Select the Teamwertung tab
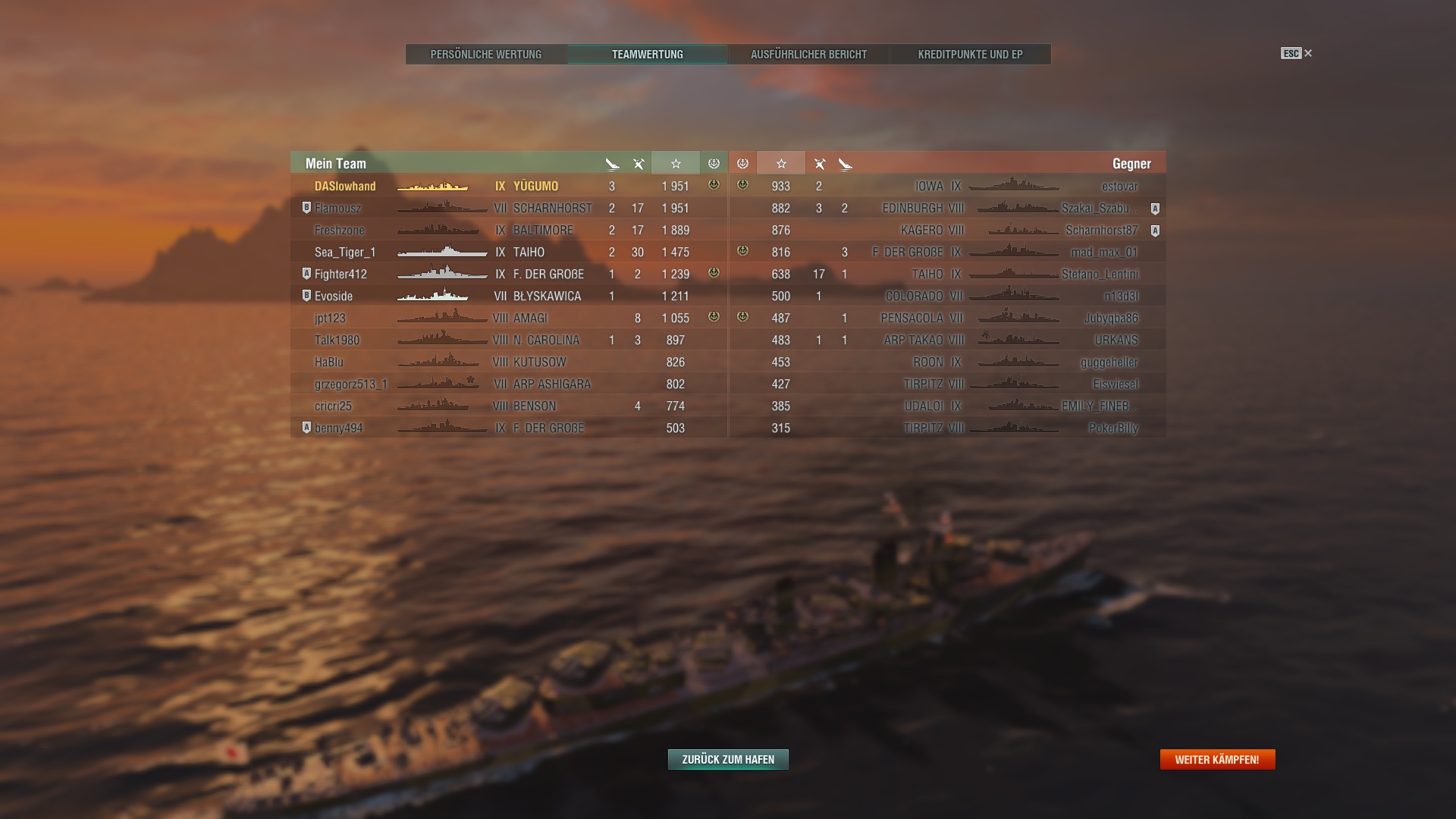This screenshot has height=819, width=1456. [648, 55]
